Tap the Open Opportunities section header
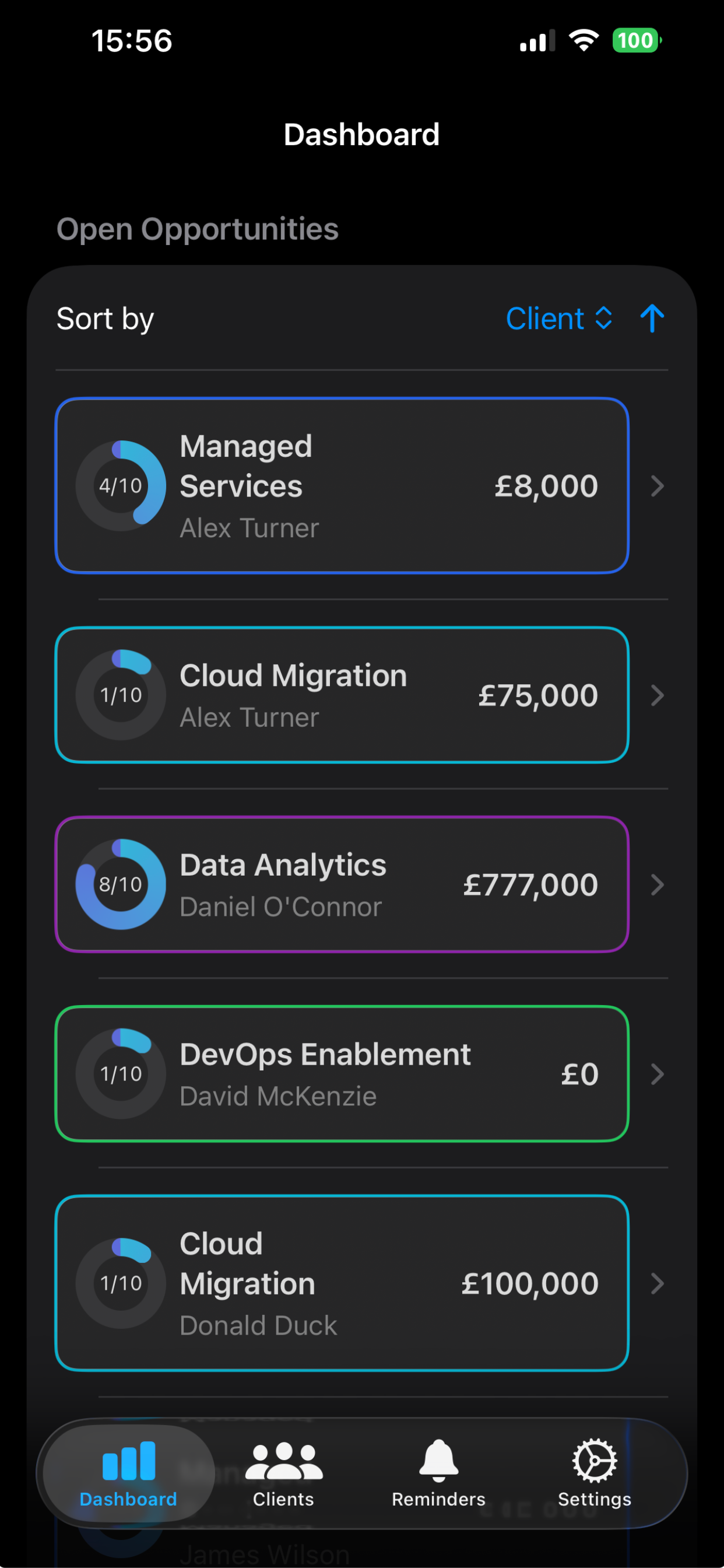The height and width of the screenshot is (1568, 724). (198, 229)
